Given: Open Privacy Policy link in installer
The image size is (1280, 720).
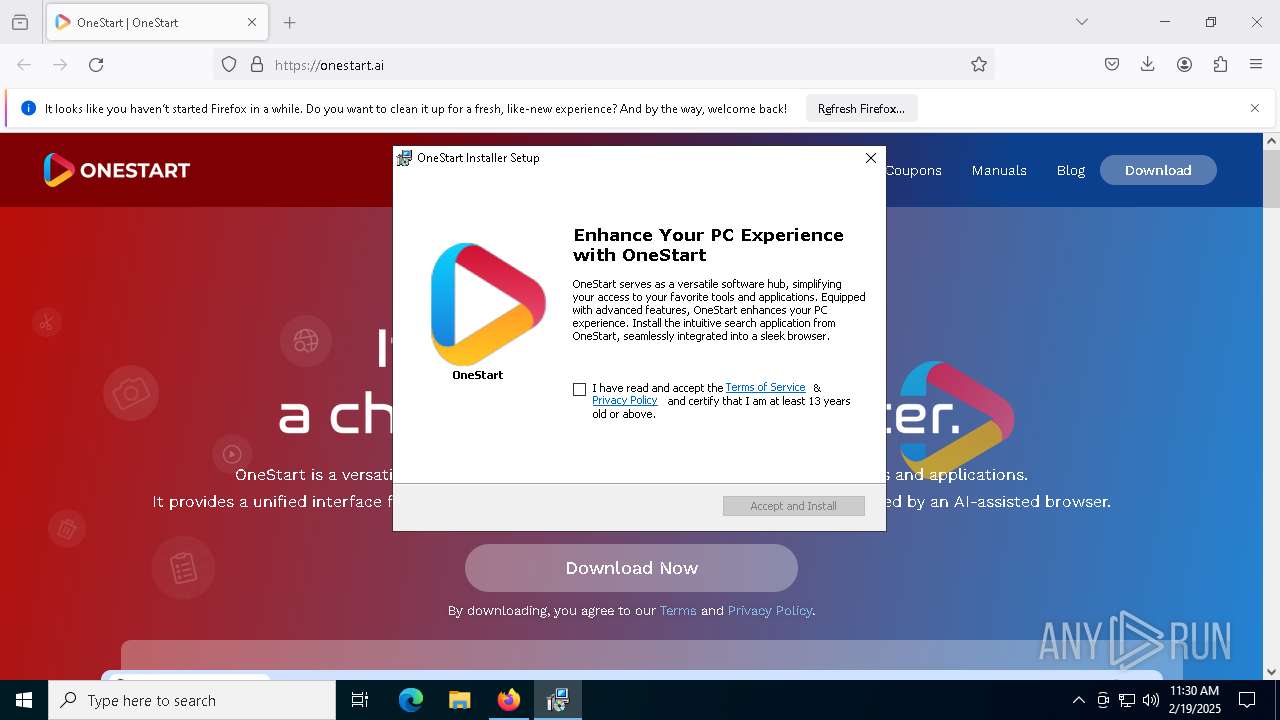Looking at the screenshot, I should point(624,401).
